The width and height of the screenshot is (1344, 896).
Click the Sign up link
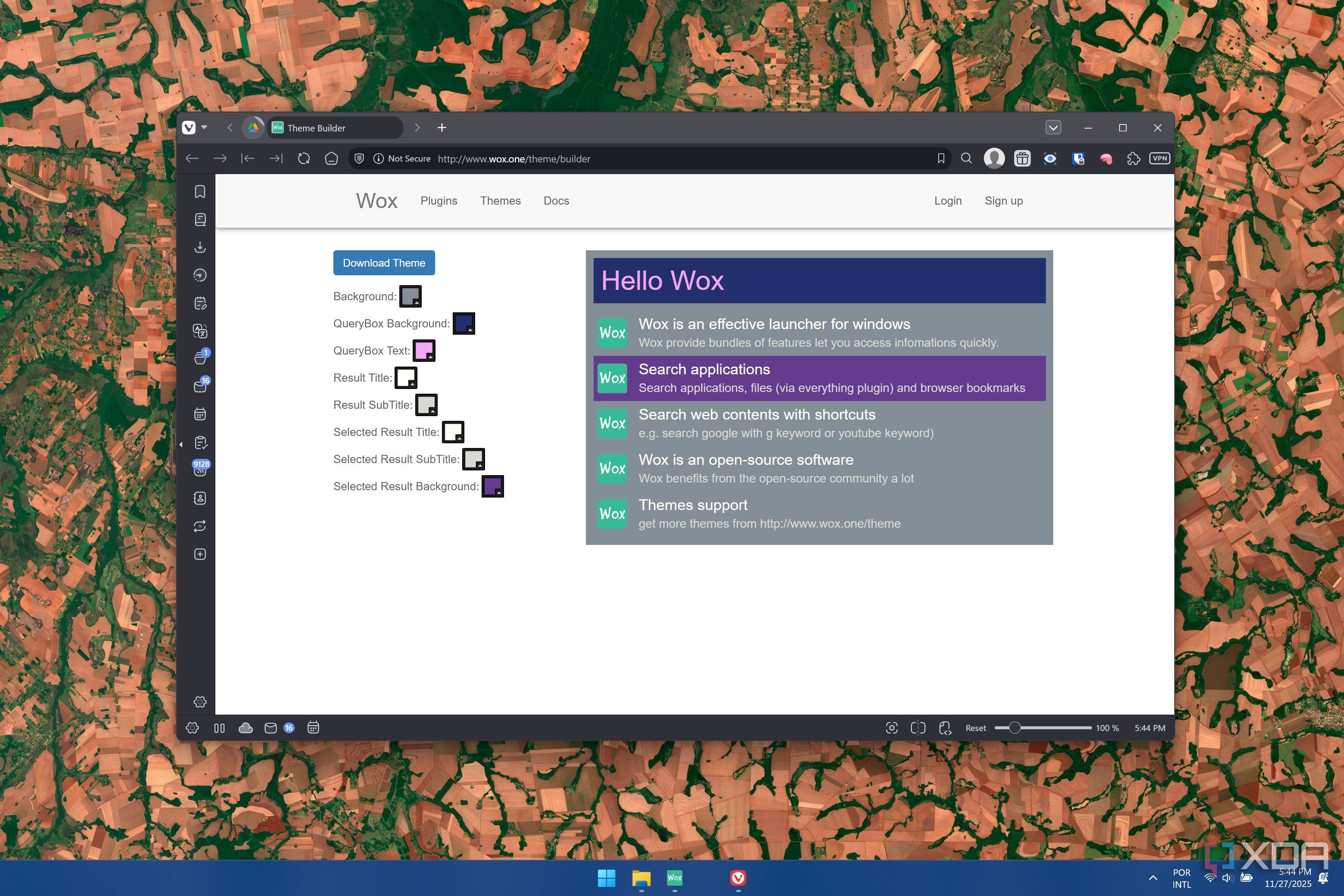tap(1003, 201)
